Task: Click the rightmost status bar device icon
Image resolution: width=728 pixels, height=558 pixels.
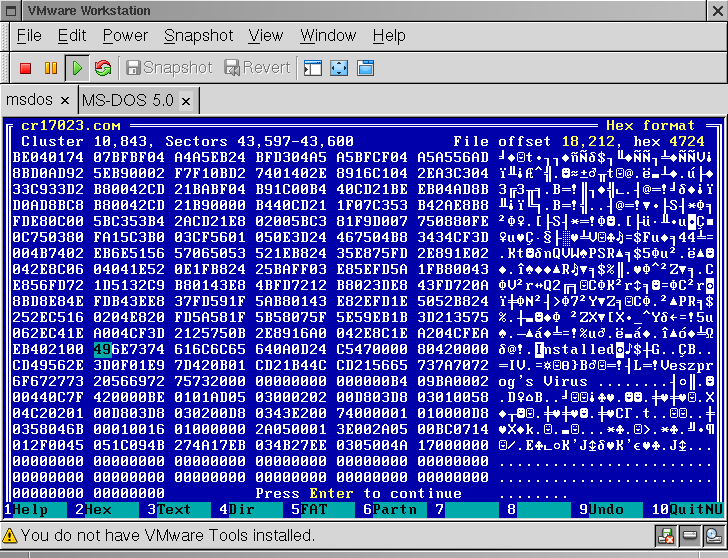Action: (713, 536)
